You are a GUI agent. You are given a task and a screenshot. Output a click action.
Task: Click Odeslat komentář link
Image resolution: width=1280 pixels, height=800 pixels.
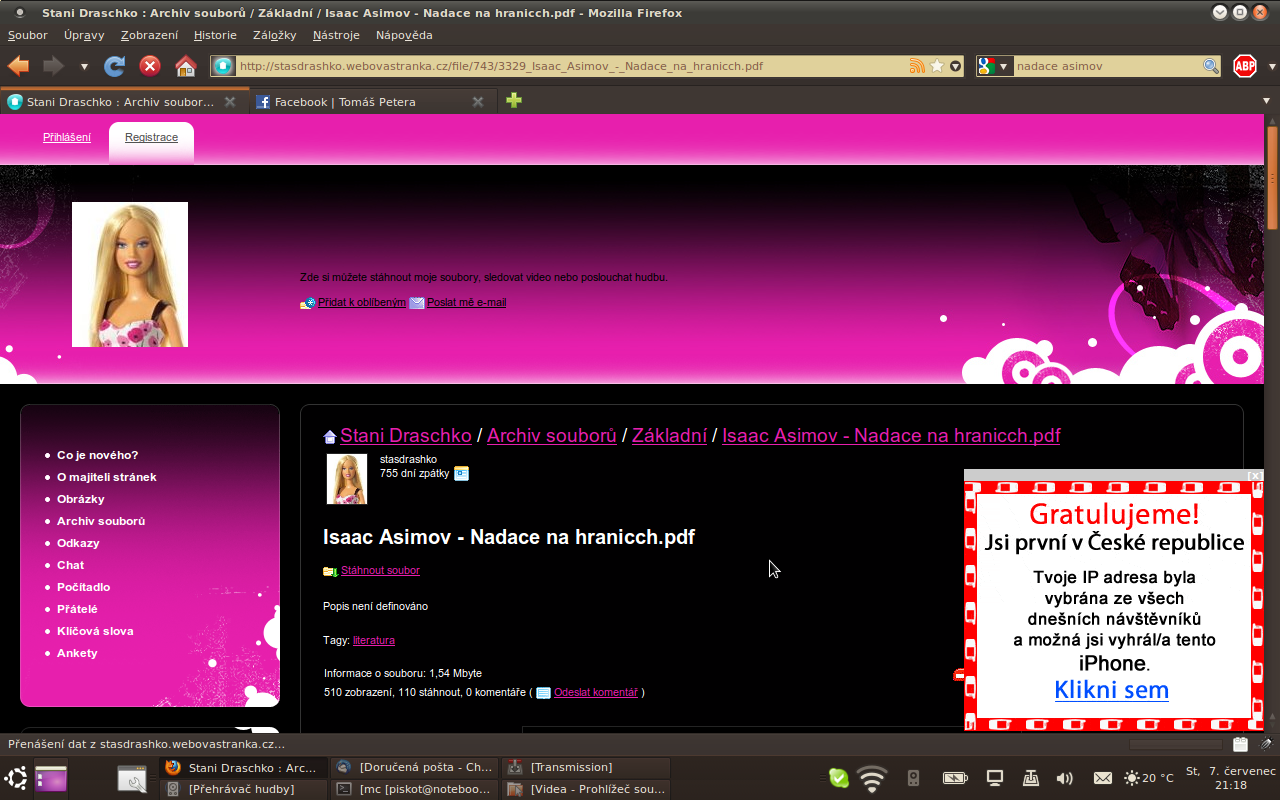click(x=596, y=692)
